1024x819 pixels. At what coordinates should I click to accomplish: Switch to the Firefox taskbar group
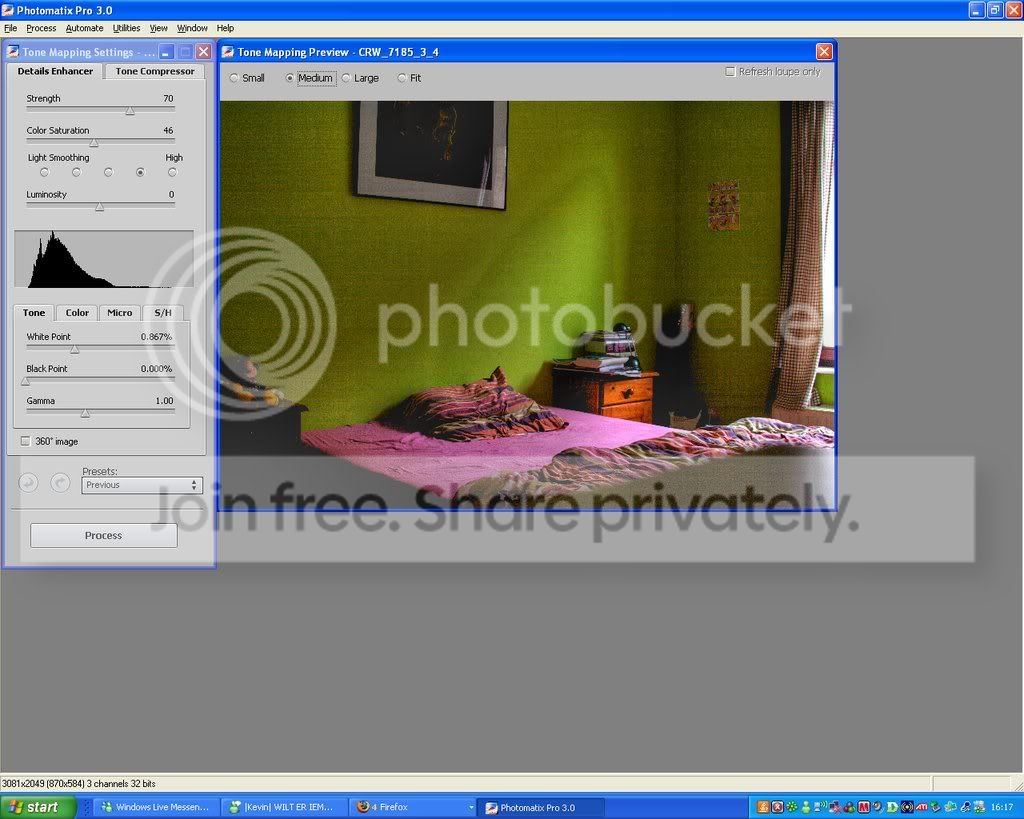point(413,807)
